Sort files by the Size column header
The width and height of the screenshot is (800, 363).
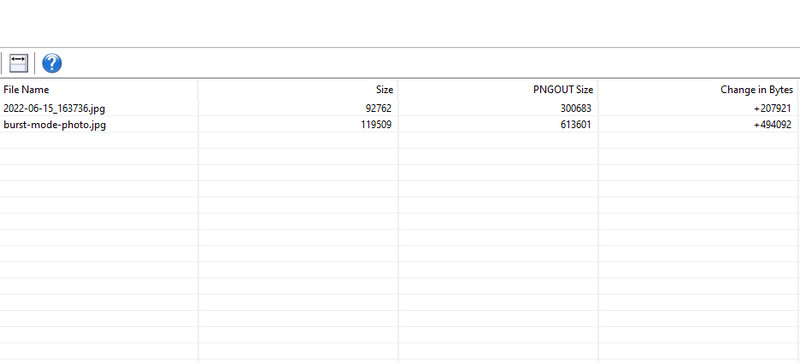[x=297, y=89]
